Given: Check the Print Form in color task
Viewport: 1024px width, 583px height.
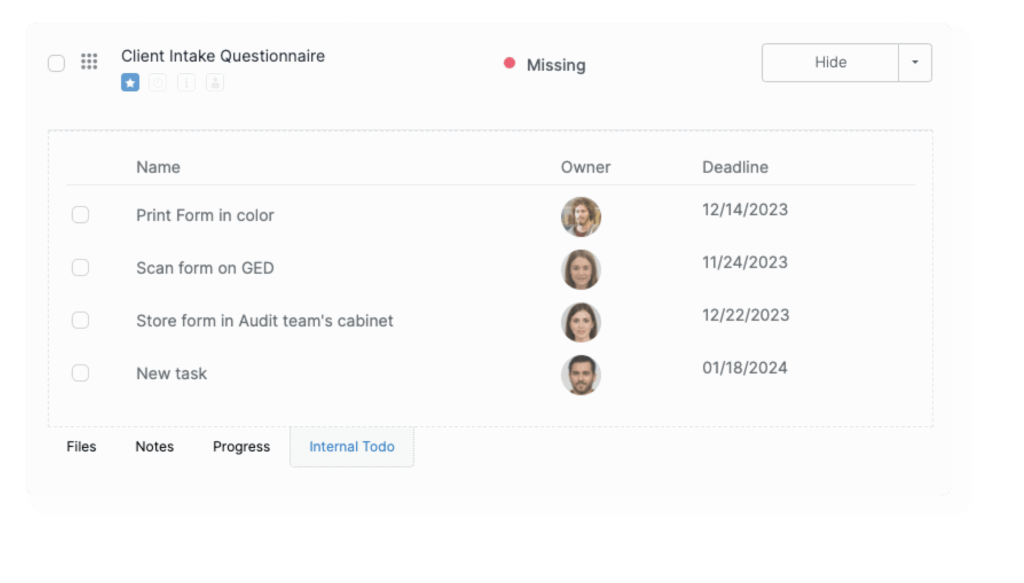Looking at the screenshot, I should [80, 215].
